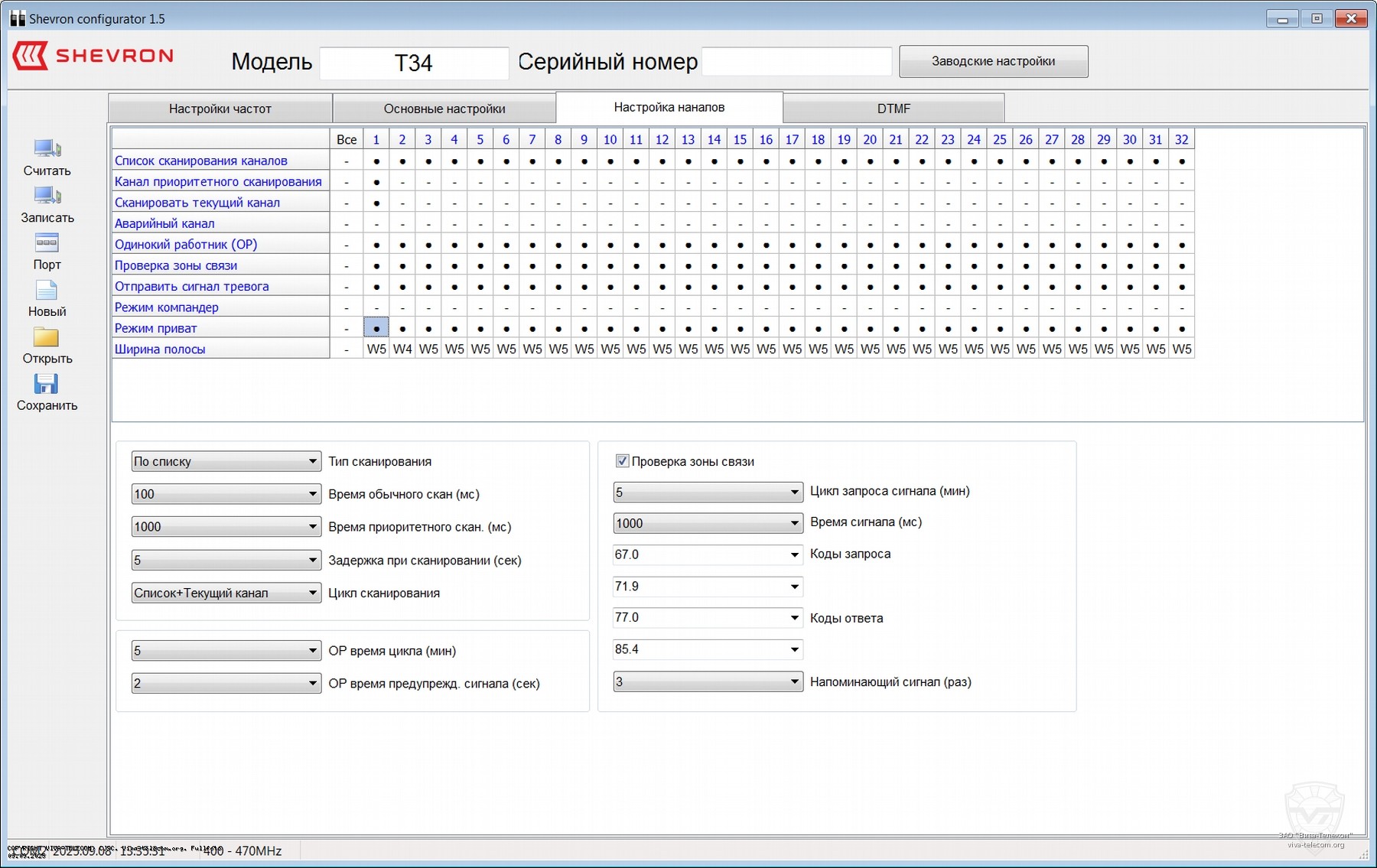
Task: Uncheck the Проверка зоны связи checkbox
Action: point(622,461)
